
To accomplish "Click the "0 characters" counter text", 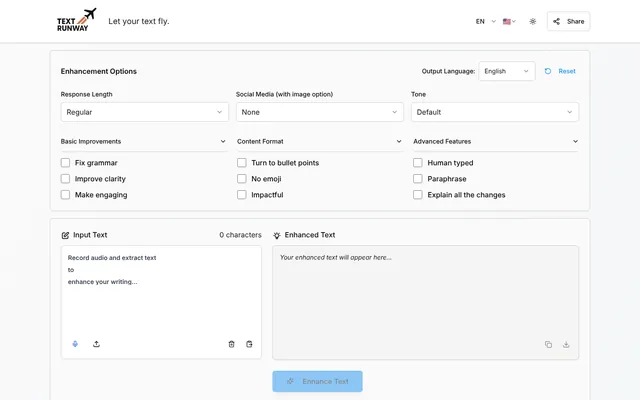I will (240, 235).
